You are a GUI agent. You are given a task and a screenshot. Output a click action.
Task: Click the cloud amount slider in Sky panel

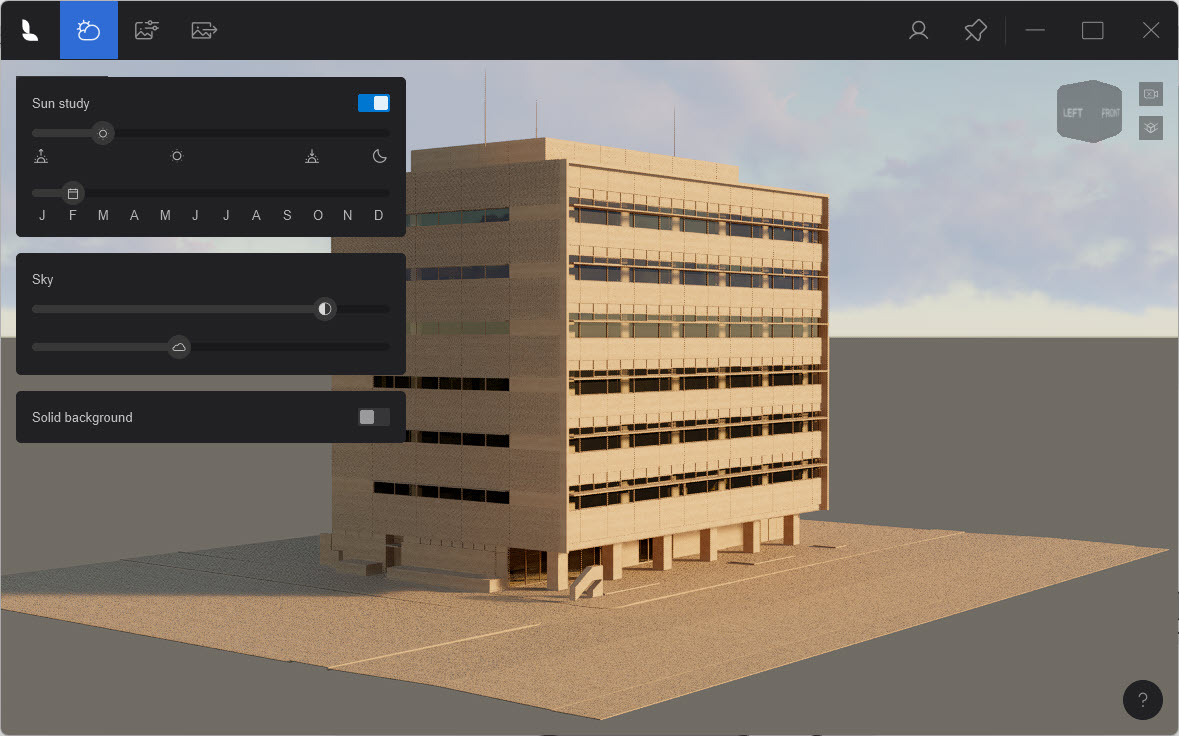click(x=179, y=347)
